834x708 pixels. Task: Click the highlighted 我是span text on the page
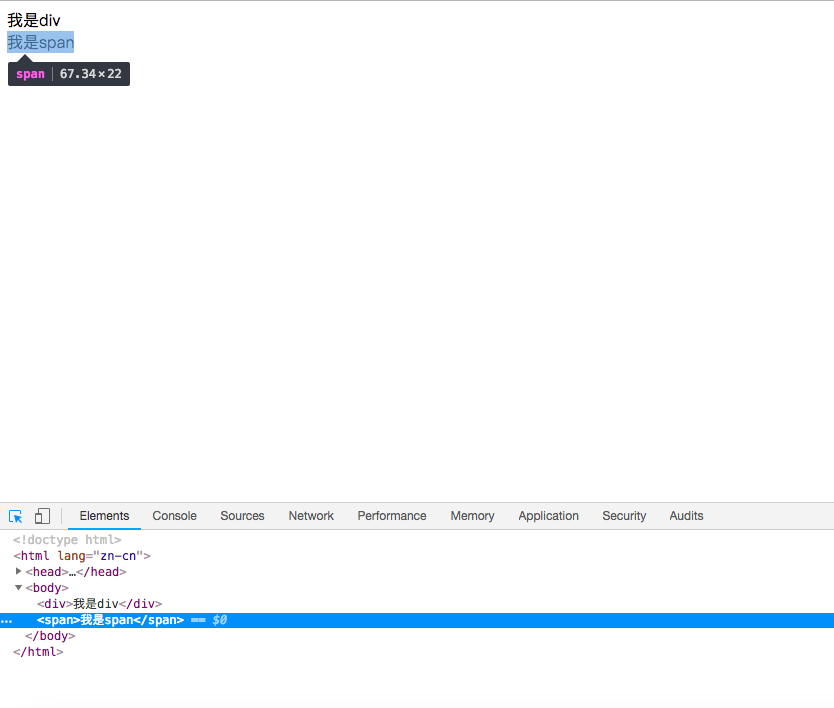(40, 42)
